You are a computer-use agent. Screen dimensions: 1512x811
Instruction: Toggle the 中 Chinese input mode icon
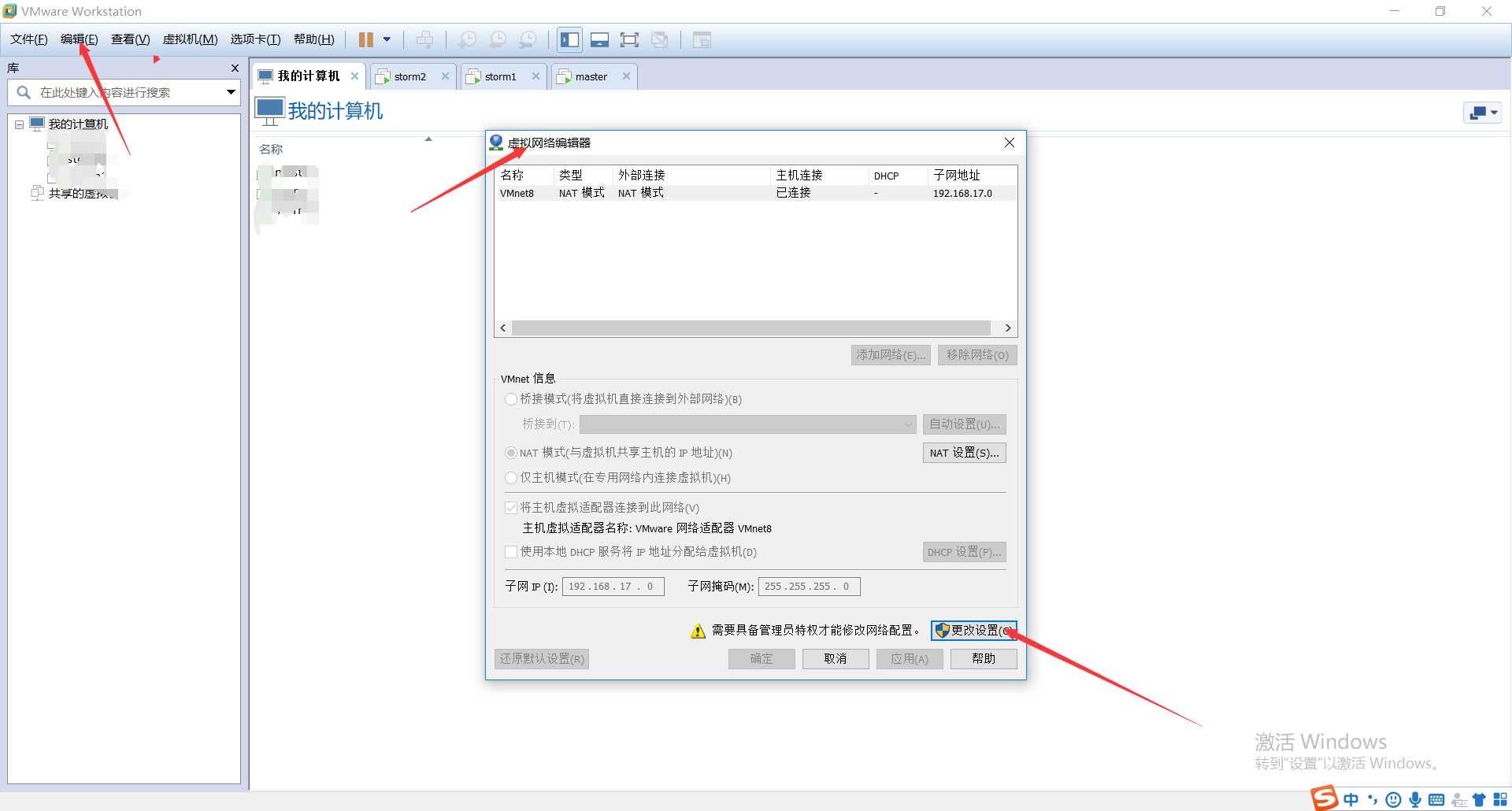coord(1351,800)
